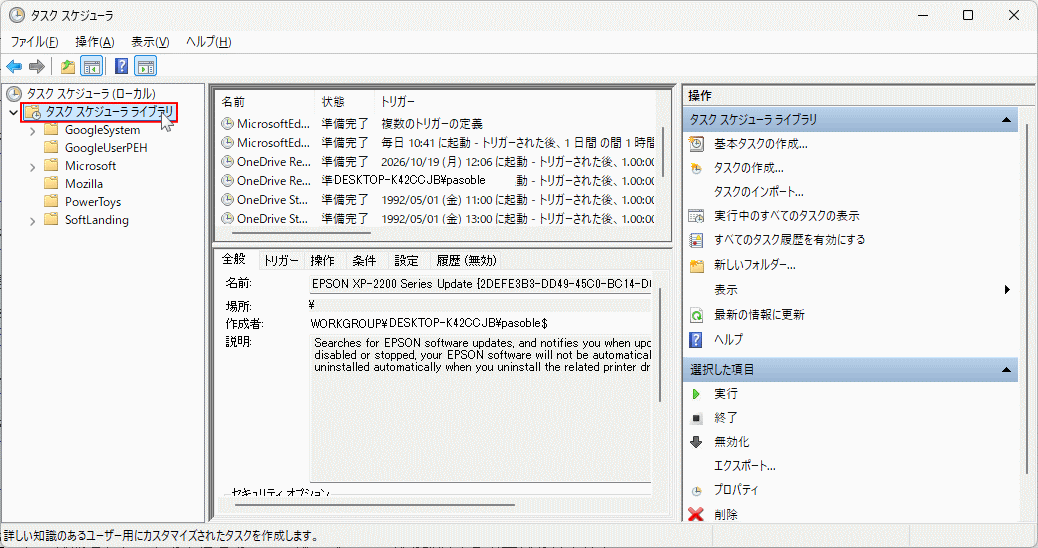Click the up-one-level folder toolbar icon
Image resolution: width=1038 pixels, height=548 pixels.
click(x=68, y=66)
